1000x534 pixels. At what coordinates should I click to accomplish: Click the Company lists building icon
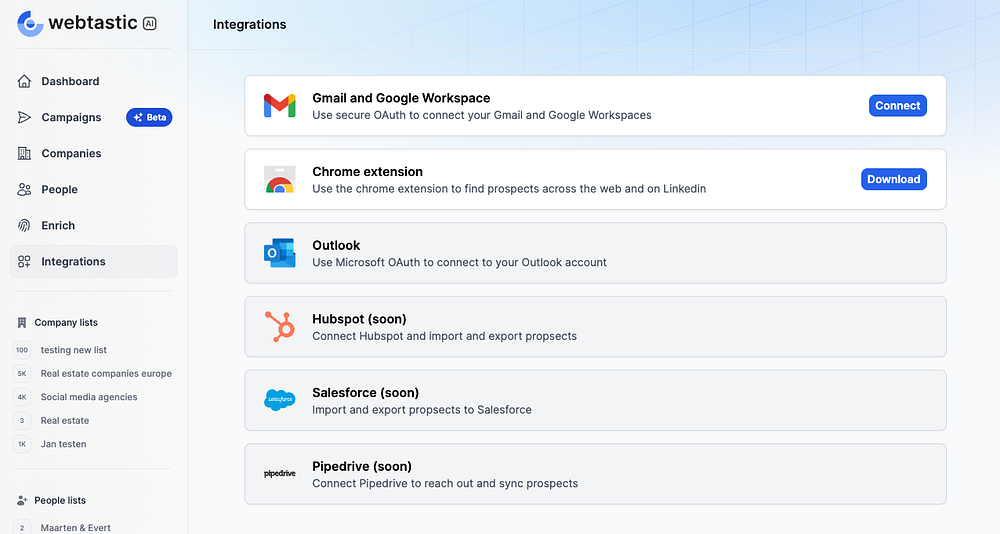[22, 322]
